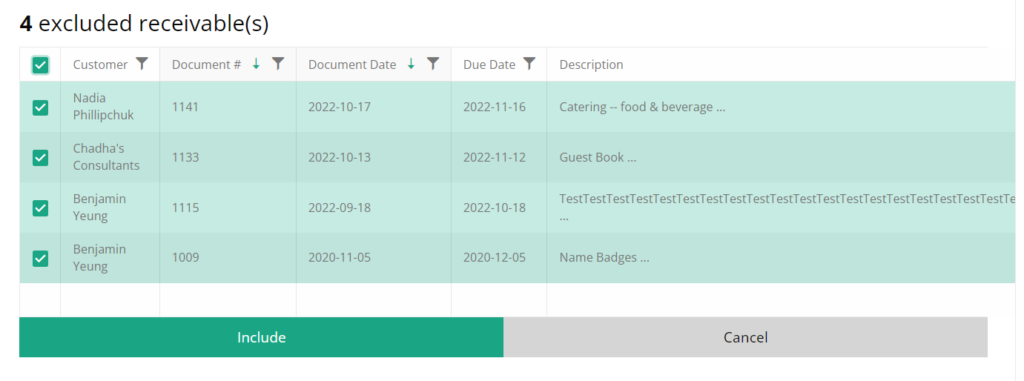The width and height of the screenshot is (1024, 381).
Task: Click due date 2022-11-12
Action: pos(494,157)
